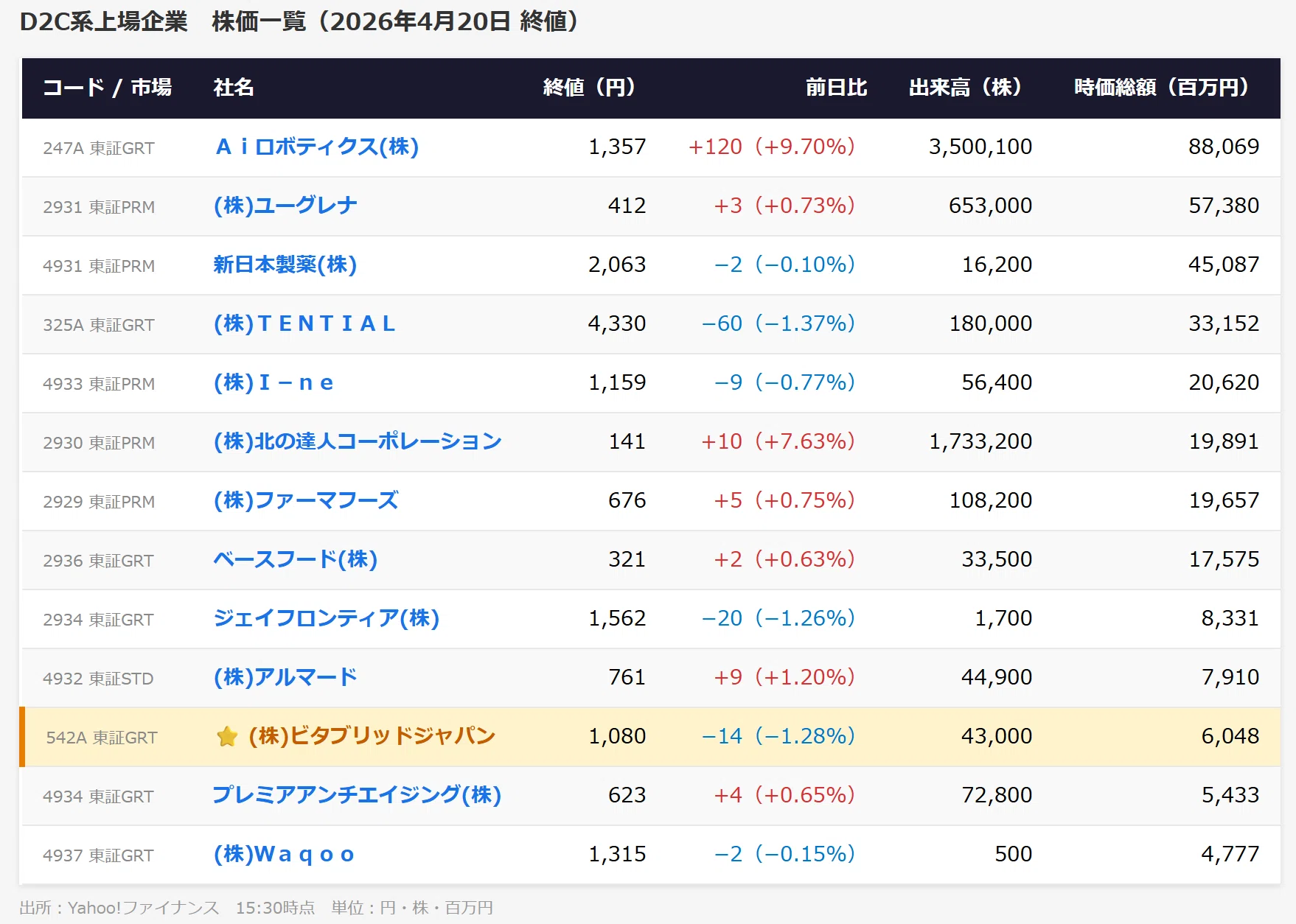Image resolution: width=1296 pixels, height=924 pixels.
Task: Open the ベースフード(株) link
Action: (296, 559)
